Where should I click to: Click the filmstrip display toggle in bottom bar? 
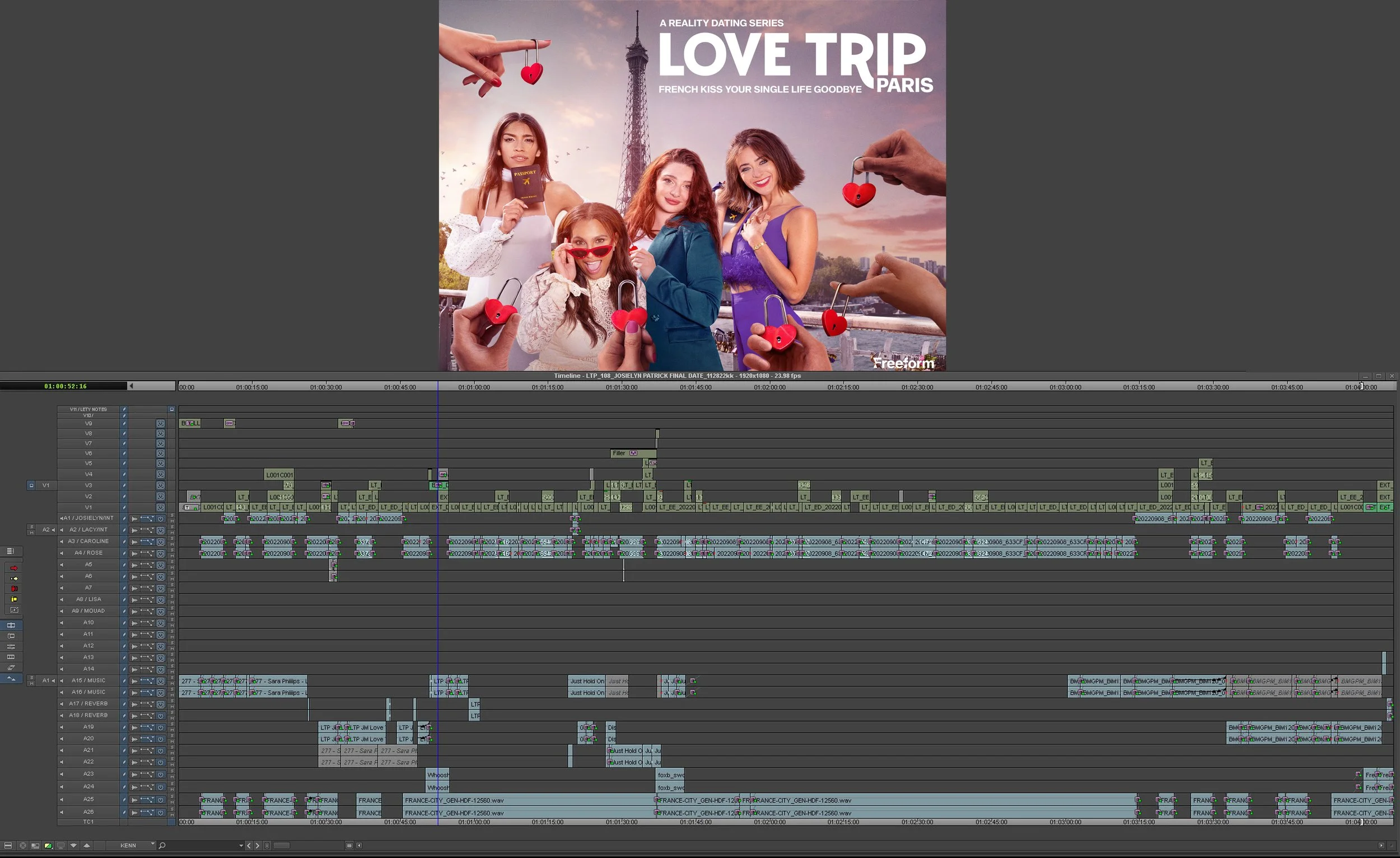349,846
